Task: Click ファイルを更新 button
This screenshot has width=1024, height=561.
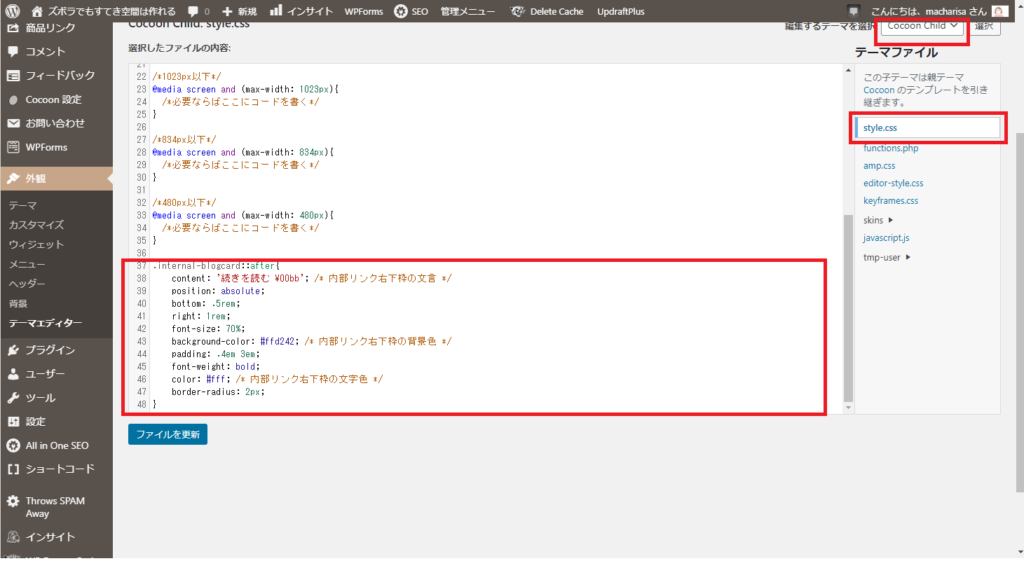Action: 168,434
